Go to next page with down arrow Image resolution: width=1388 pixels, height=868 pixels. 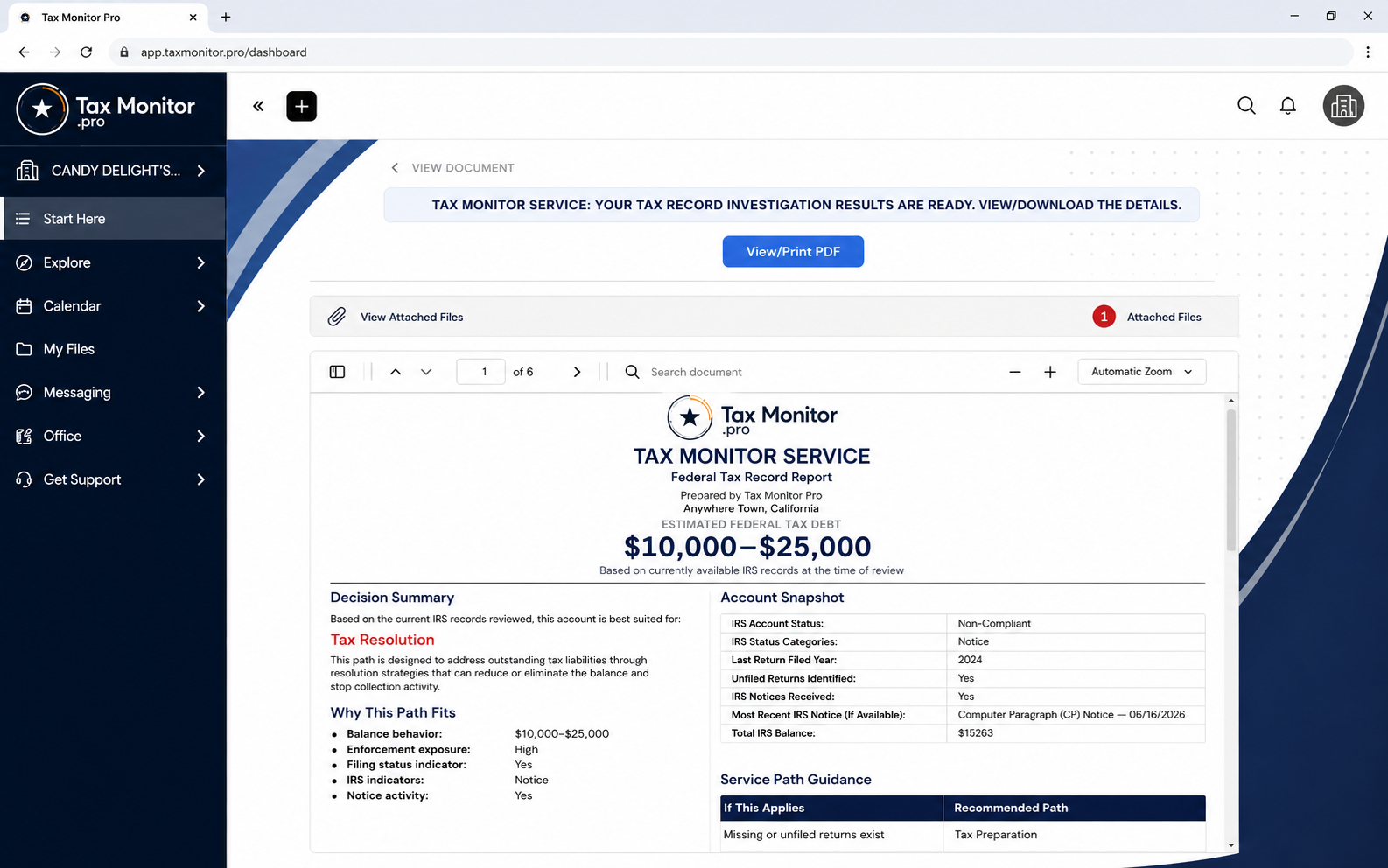click(426, 372)
